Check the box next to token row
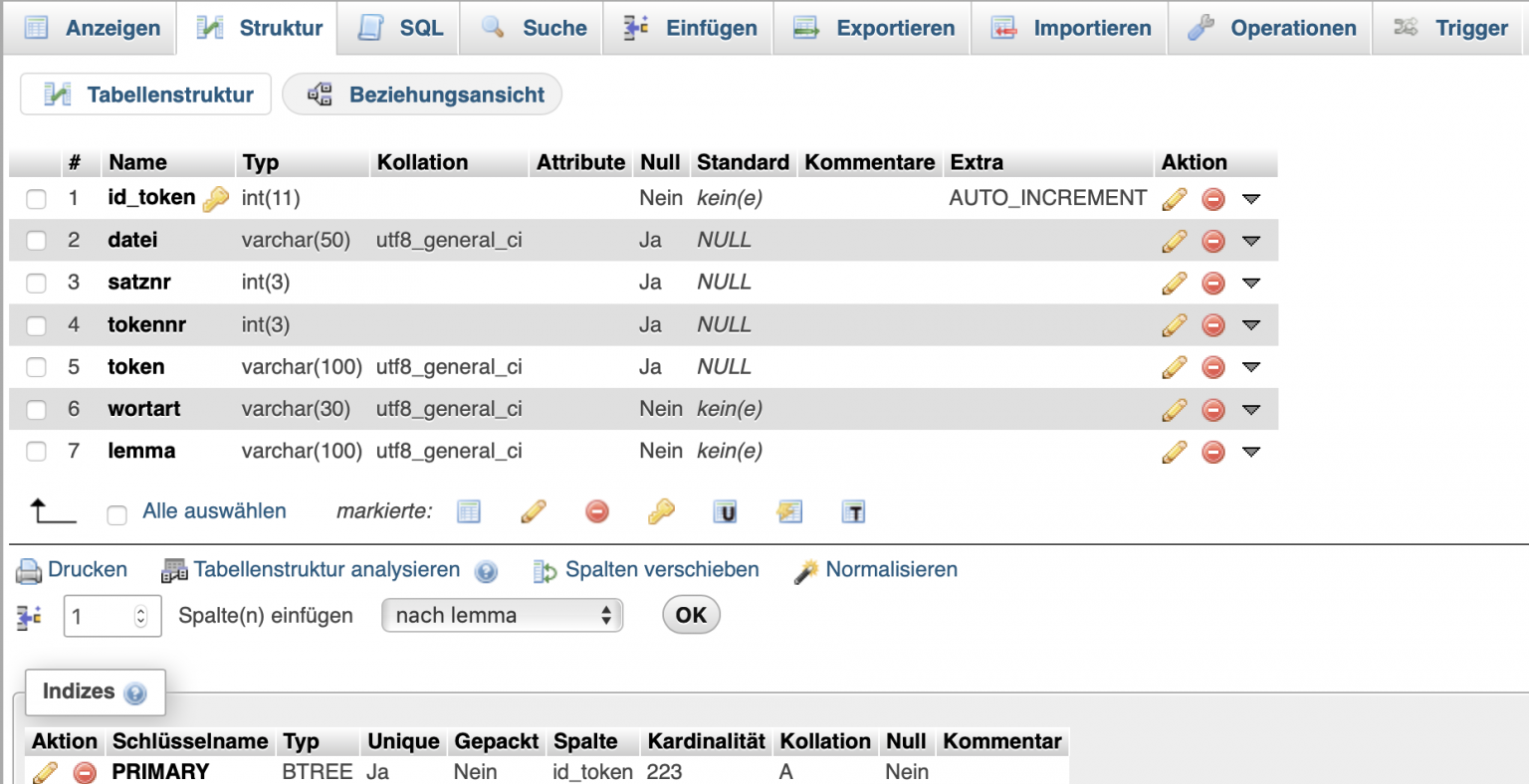 tap(36, 367)
